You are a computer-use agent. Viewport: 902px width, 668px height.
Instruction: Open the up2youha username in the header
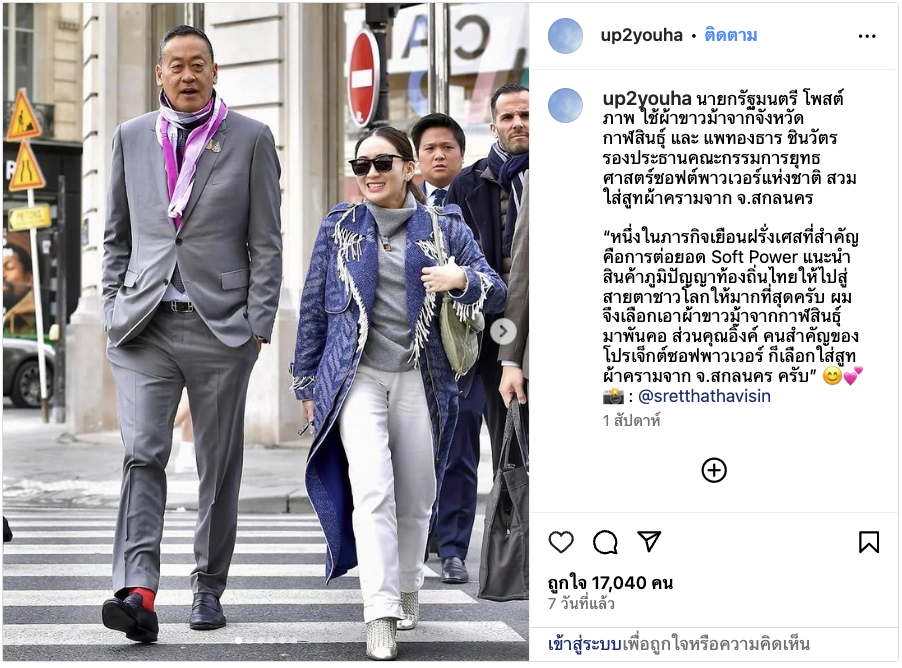(641, 36)
